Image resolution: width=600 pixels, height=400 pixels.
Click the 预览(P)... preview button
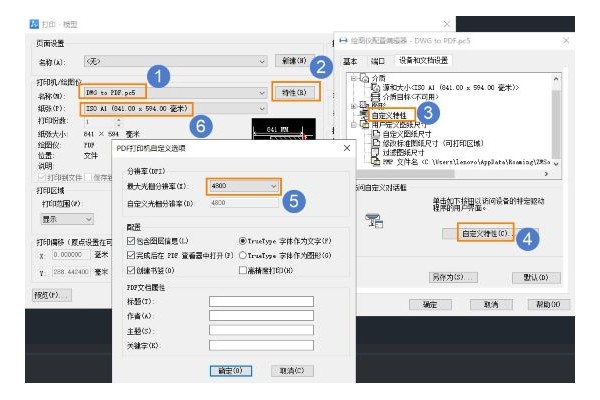51,295
